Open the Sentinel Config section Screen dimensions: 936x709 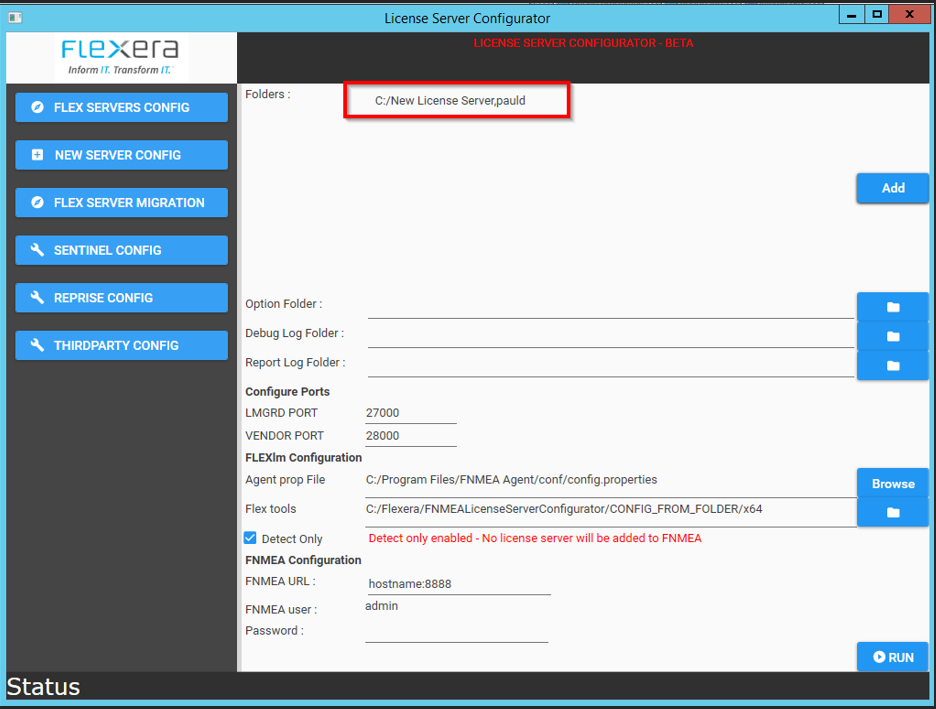122,250
